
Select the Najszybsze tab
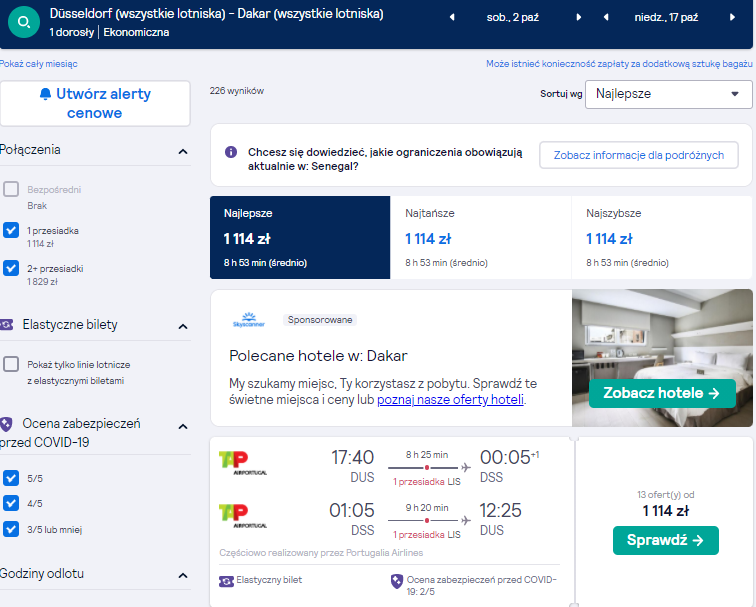tap(662, 237)
